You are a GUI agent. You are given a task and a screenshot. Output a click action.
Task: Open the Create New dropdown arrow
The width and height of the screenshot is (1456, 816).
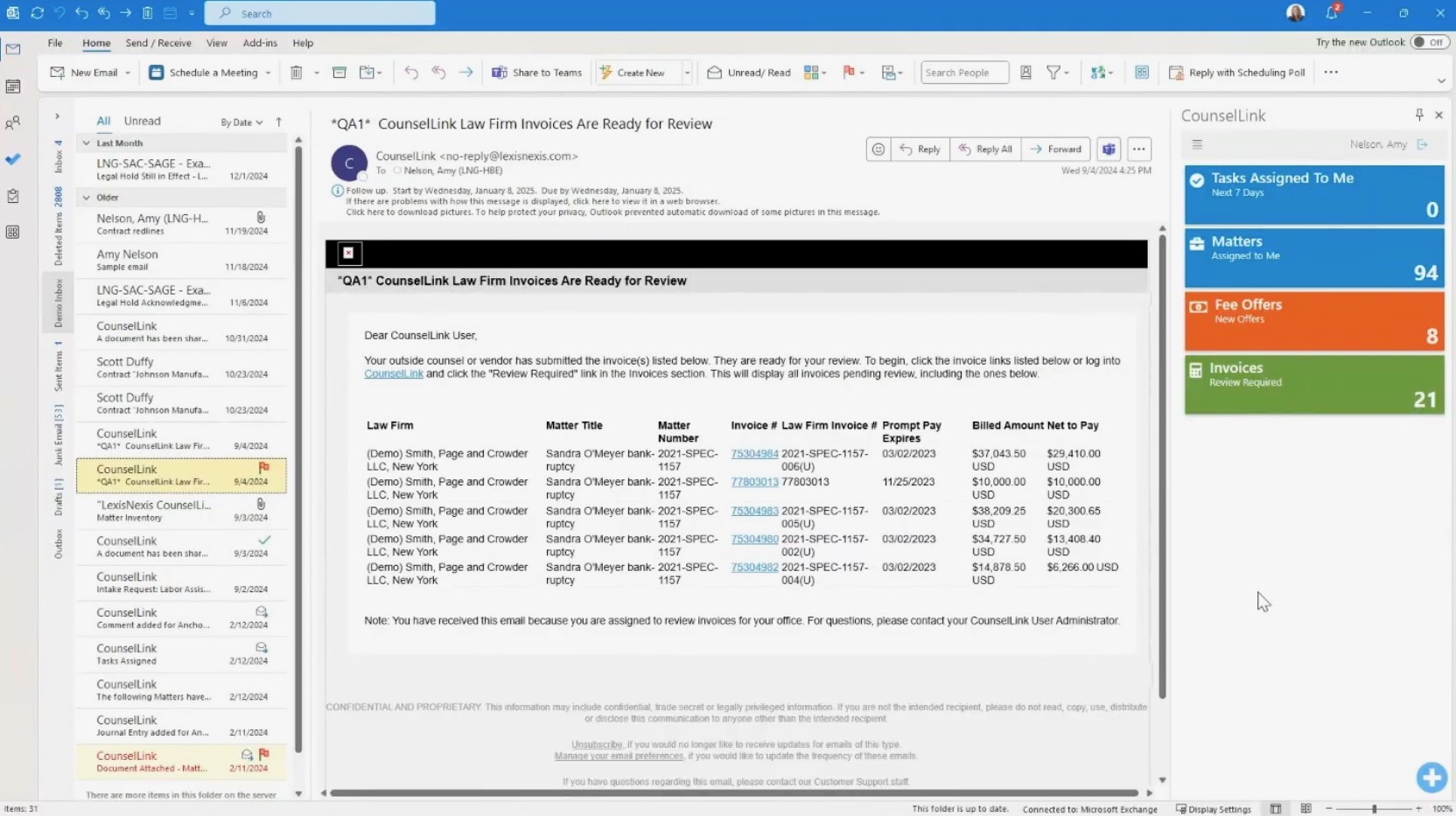coord(687,73)
